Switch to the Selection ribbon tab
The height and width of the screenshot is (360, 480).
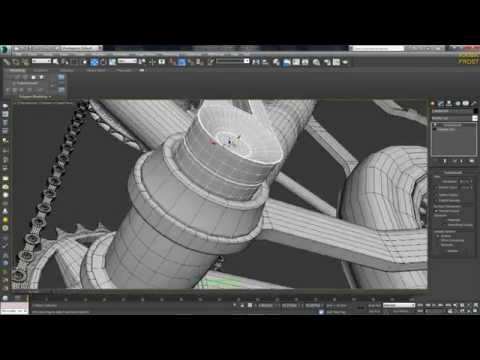[x=67, y=70]
